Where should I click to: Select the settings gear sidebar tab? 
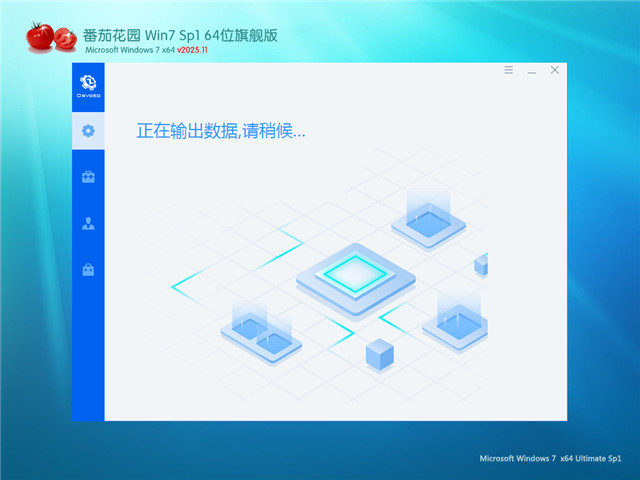pyautogui.click(x=88, y=131)
